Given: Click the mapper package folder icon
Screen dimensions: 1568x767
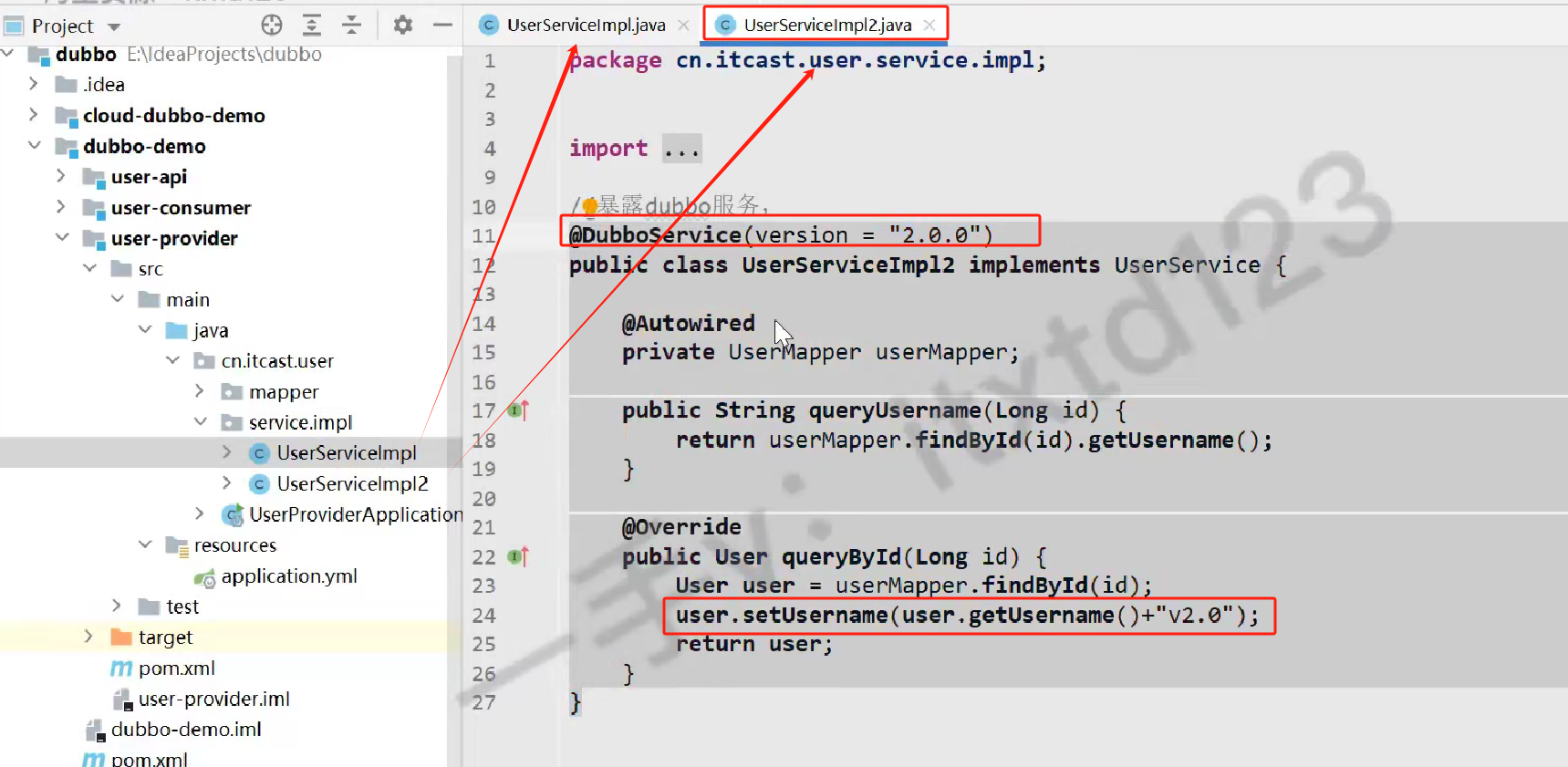Looking at the screenshot, I should (233, 392).
